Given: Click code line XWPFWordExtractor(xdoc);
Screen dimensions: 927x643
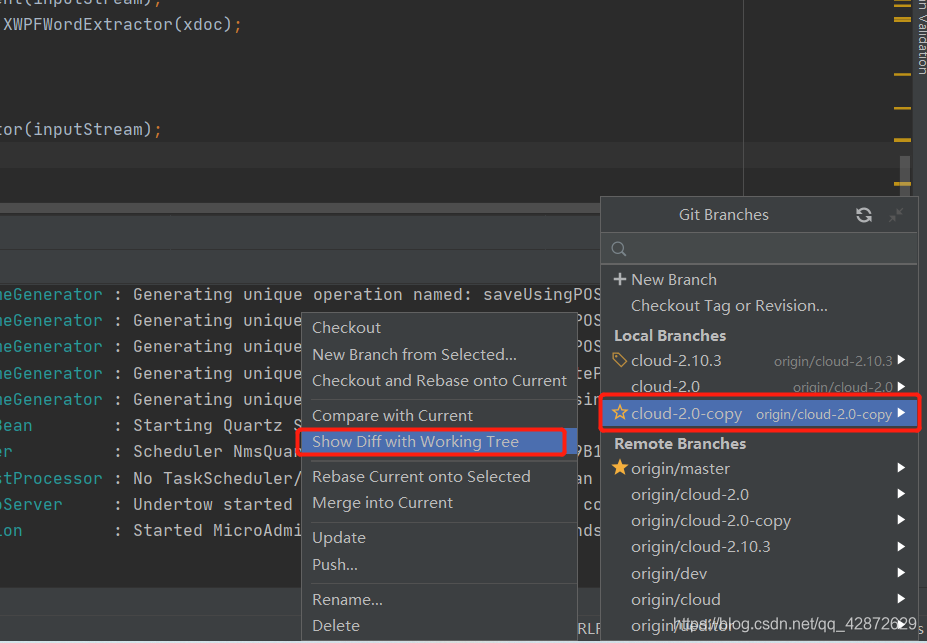Looking at the screenshot, I should point(122,25).
